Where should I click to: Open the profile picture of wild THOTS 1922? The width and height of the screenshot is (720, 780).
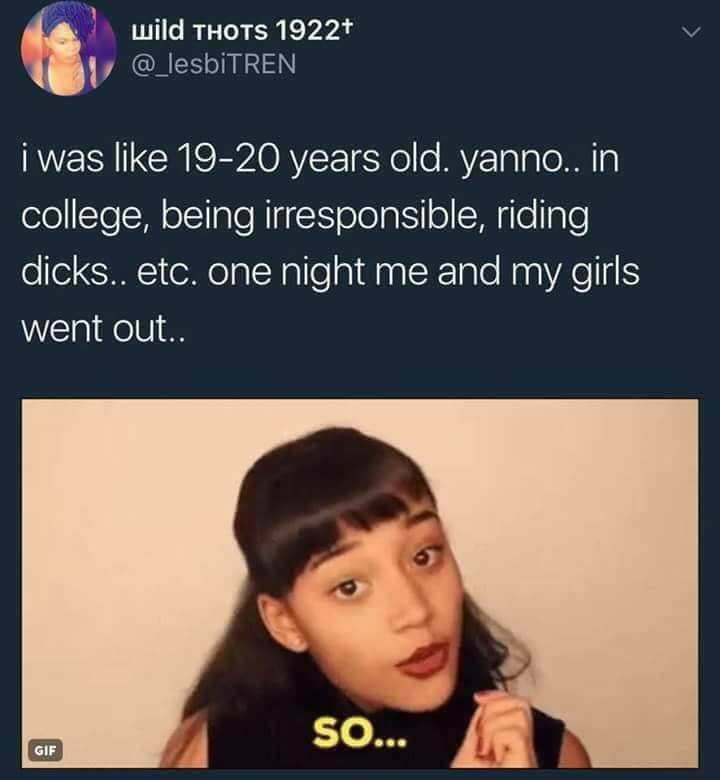point(69,48)
